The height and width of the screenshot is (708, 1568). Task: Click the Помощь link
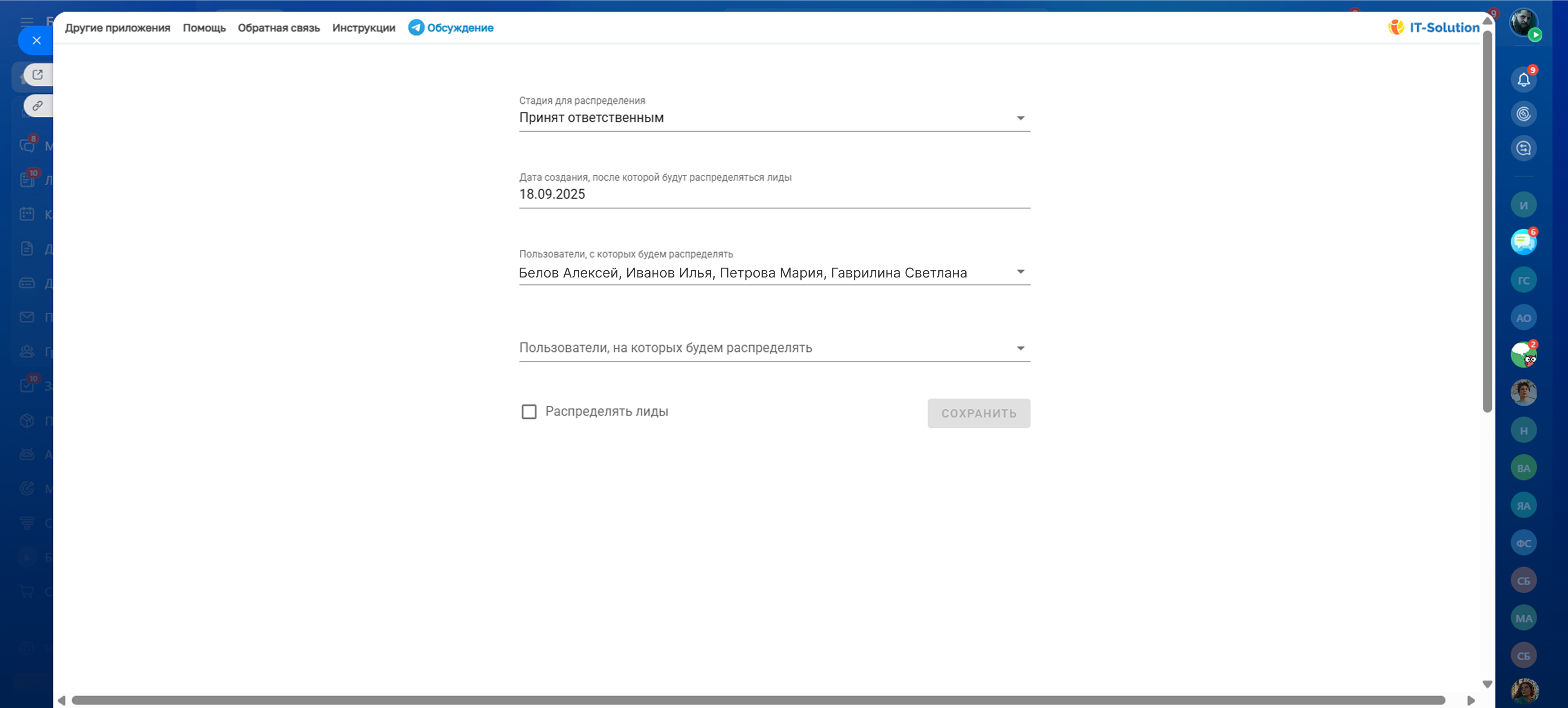click(204, 28)
